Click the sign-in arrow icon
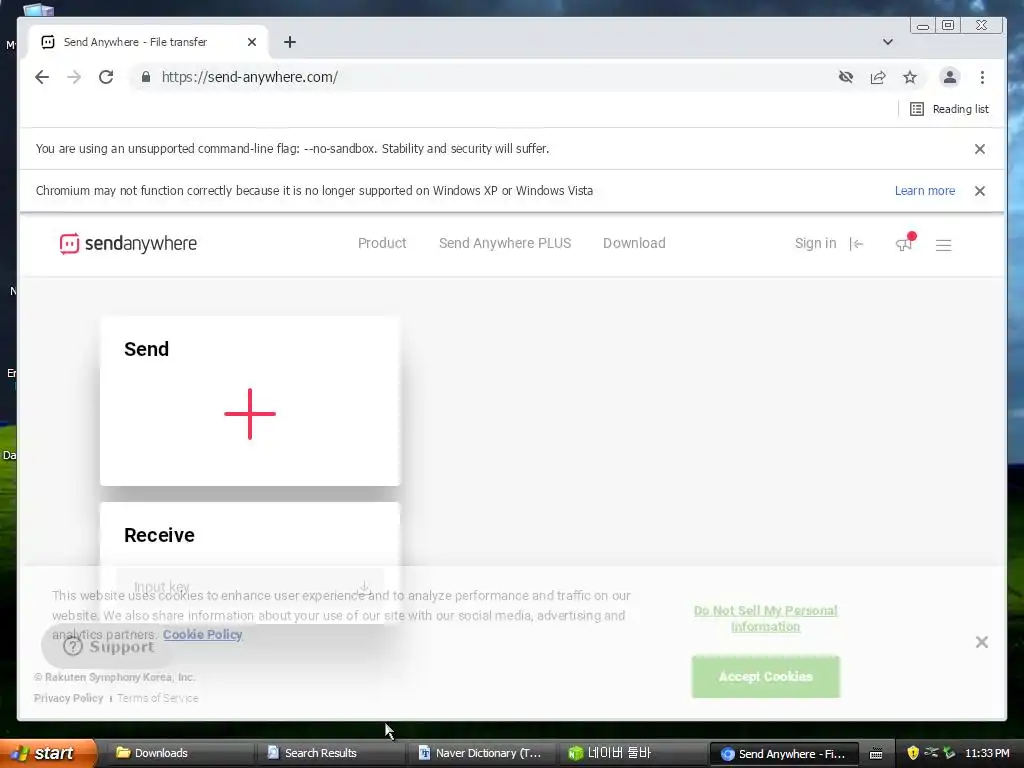Viewport: 1024px width, 768px height. point(856,244)
